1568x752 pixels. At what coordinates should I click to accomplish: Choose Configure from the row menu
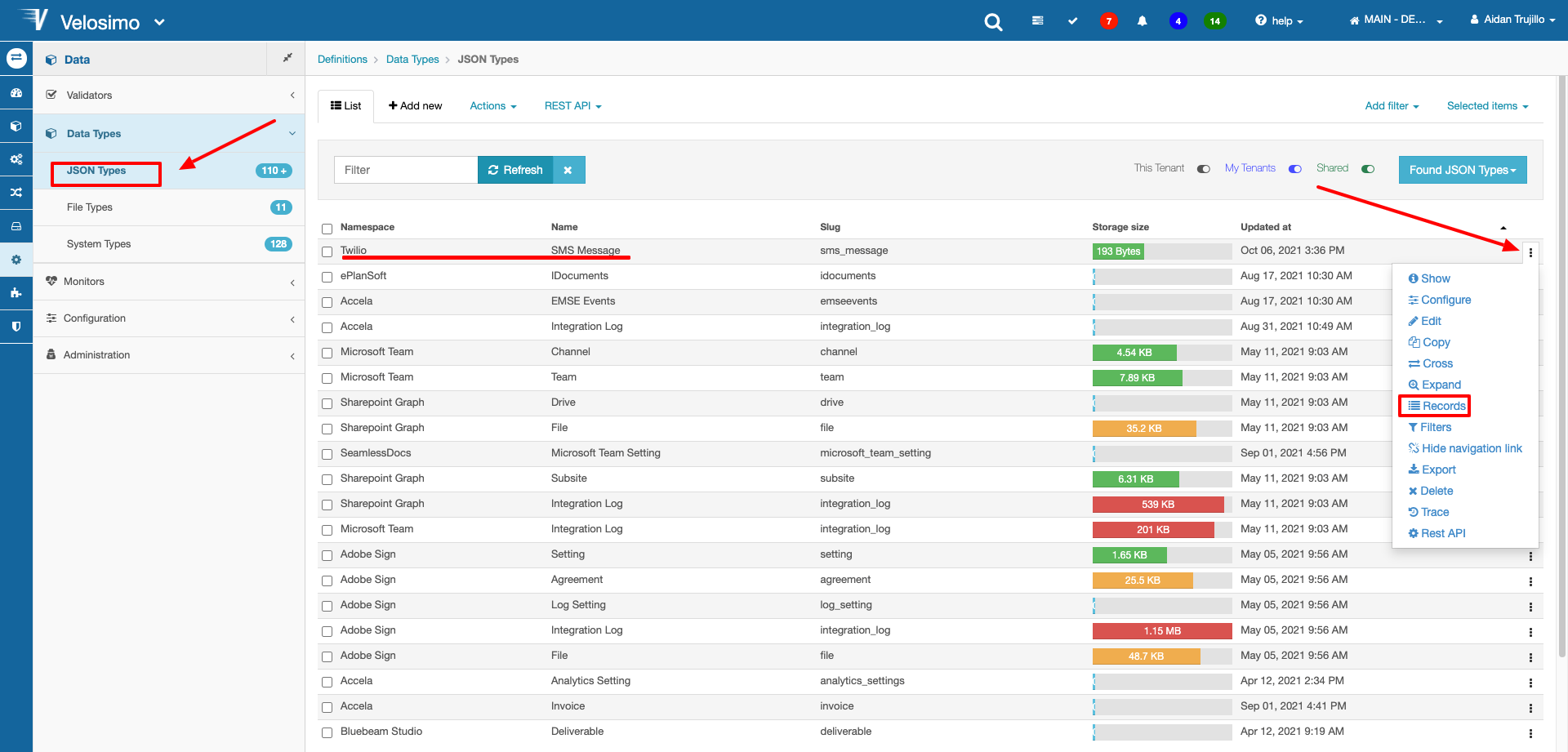click(x=1439, y=300)
